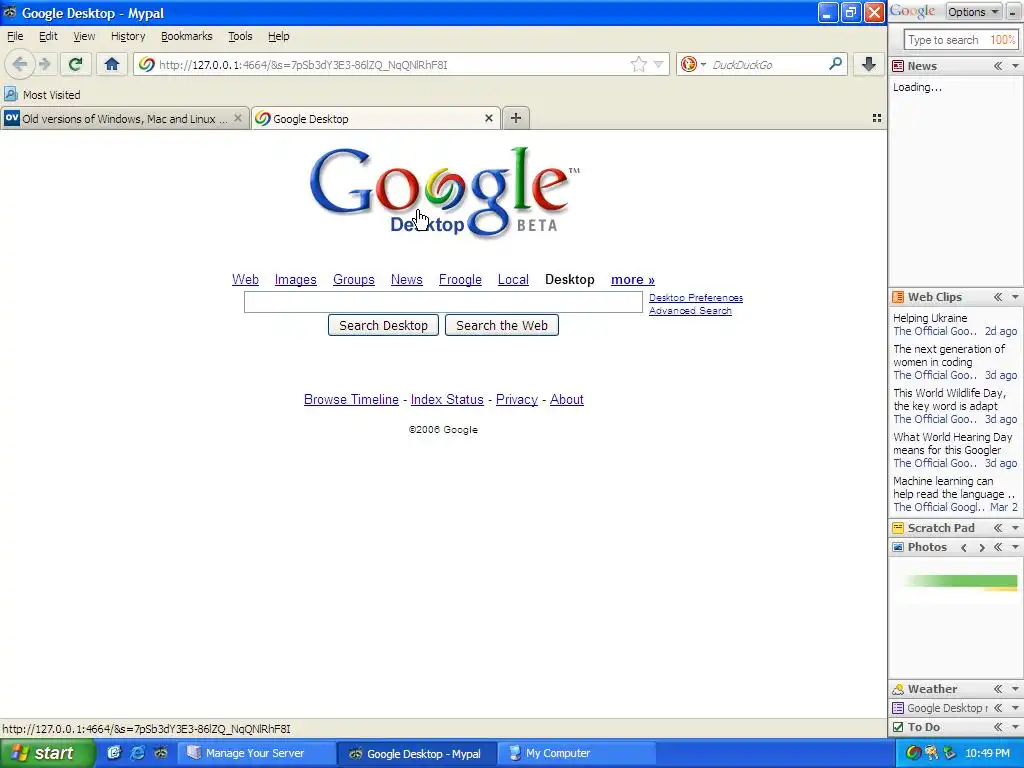Open the Bookmarks menu
This screenshot has height=768, width=1024.
point(187,36)
